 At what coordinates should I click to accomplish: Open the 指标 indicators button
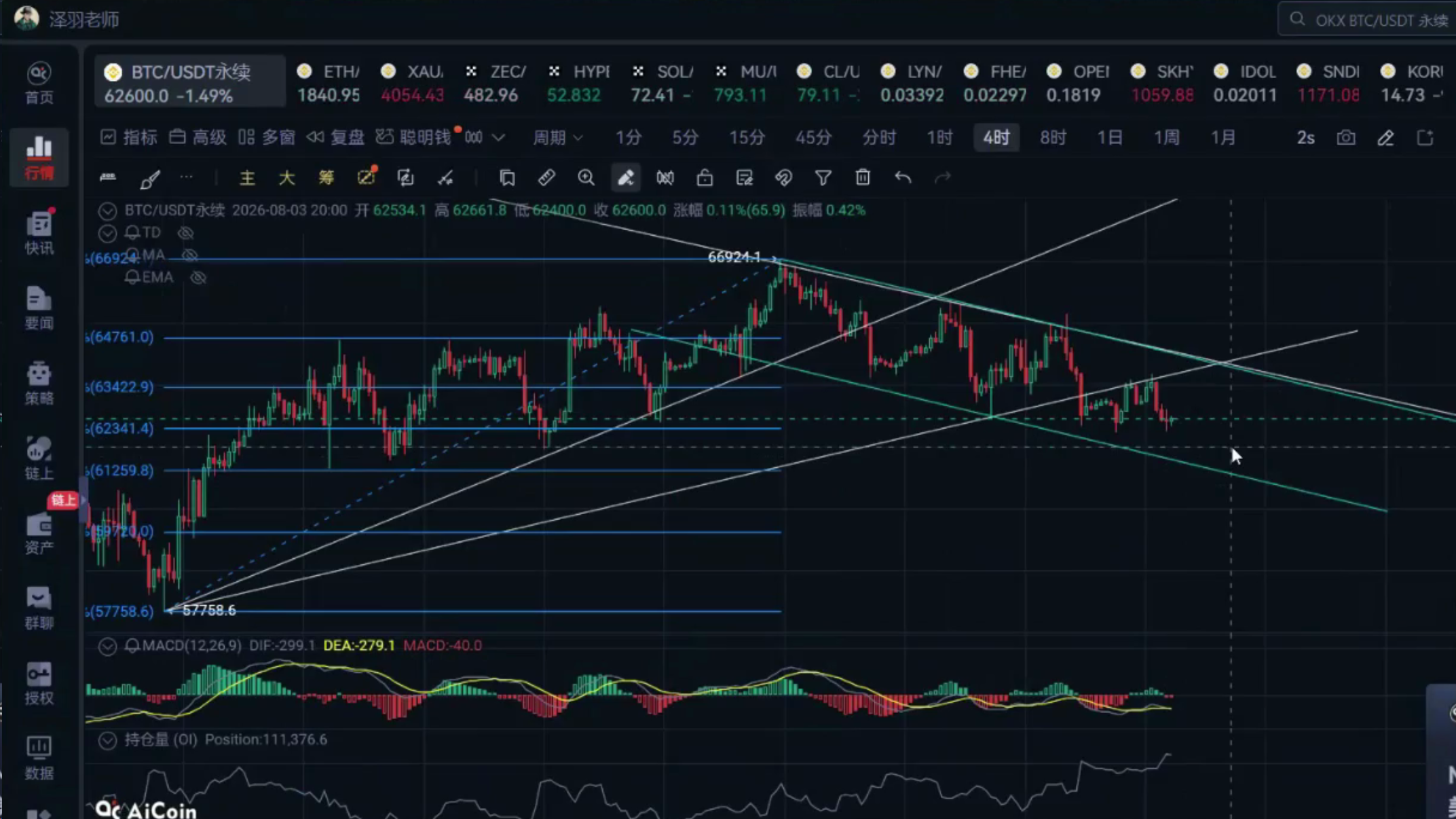pyautogui.click(x=129, y=138)
